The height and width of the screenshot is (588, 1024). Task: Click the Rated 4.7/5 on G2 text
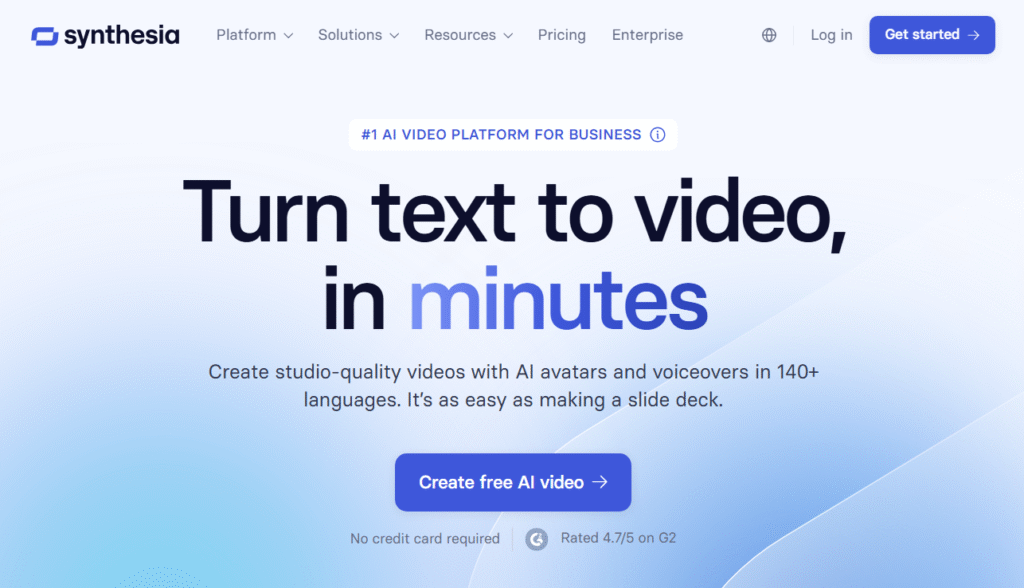[x=618, y=538]
